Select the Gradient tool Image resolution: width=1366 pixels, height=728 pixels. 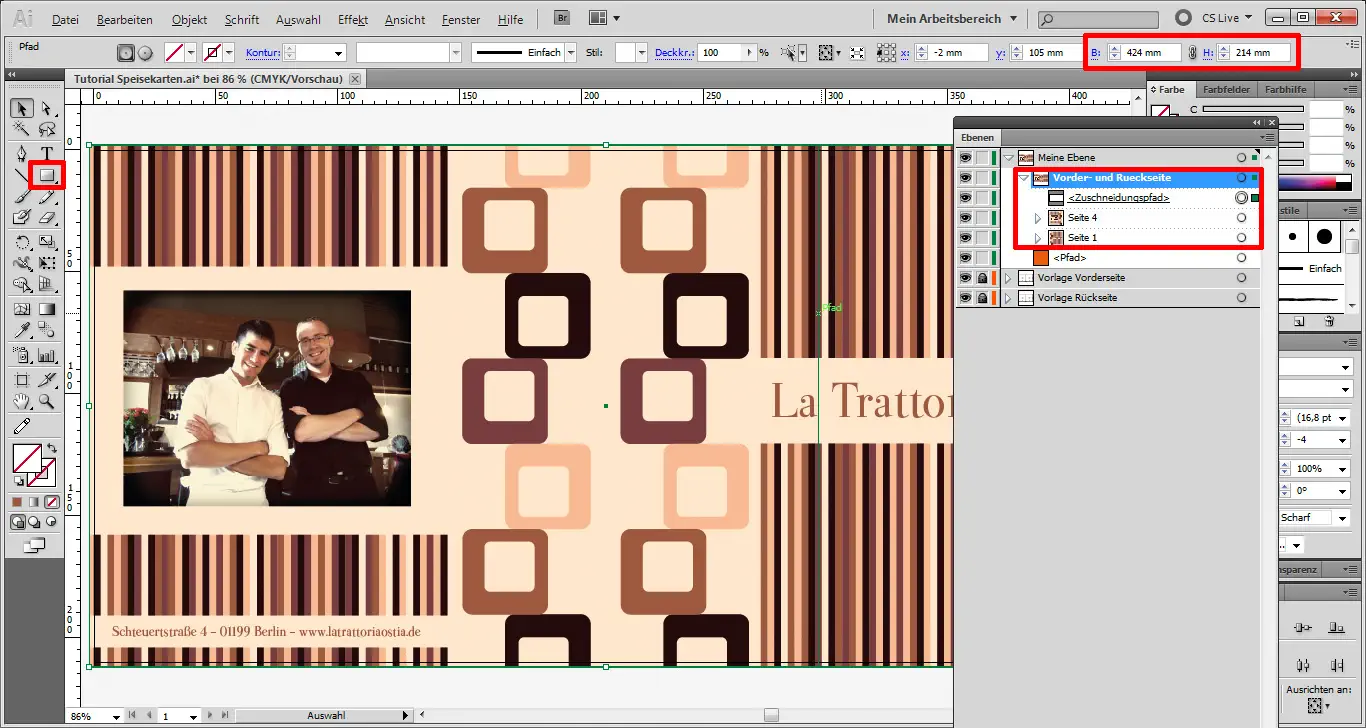pyautogui.click(x=46, y=308)
